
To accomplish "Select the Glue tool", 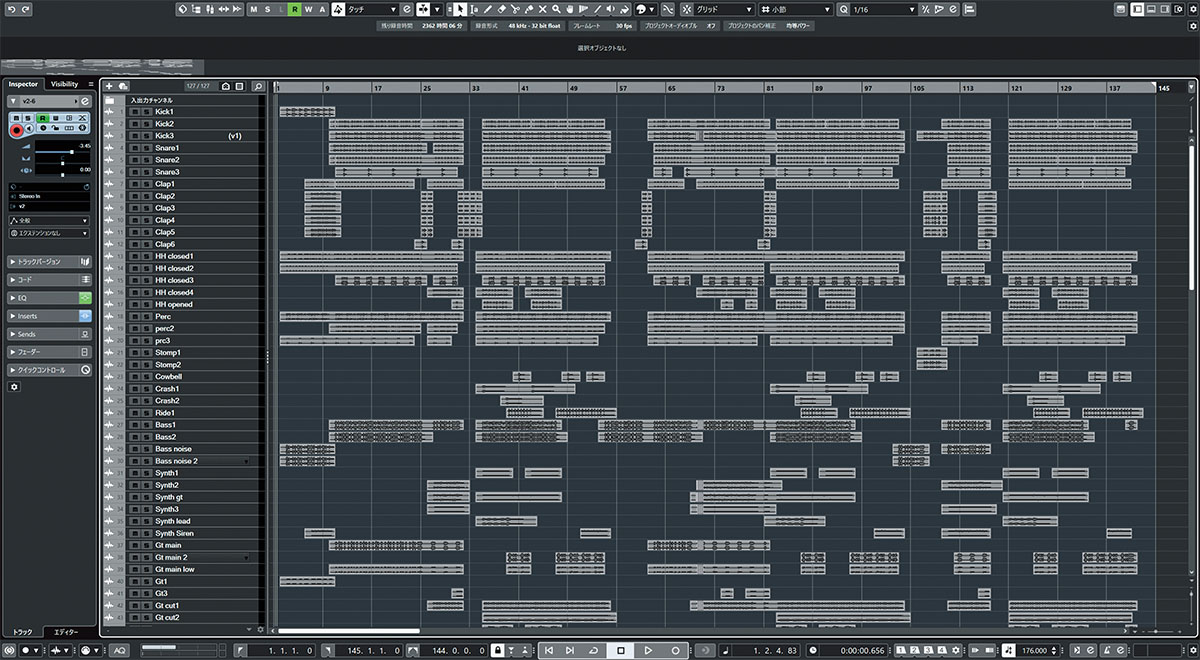I will tap(529, 9).
